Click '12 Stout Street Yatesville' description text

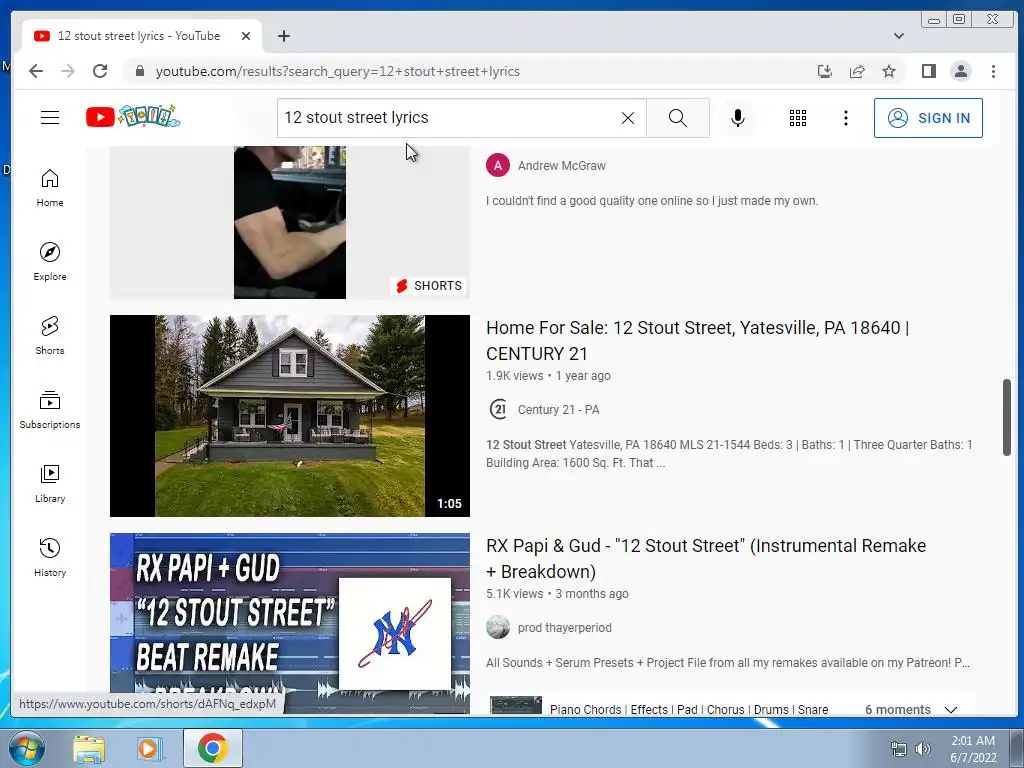tap(729, 454)
